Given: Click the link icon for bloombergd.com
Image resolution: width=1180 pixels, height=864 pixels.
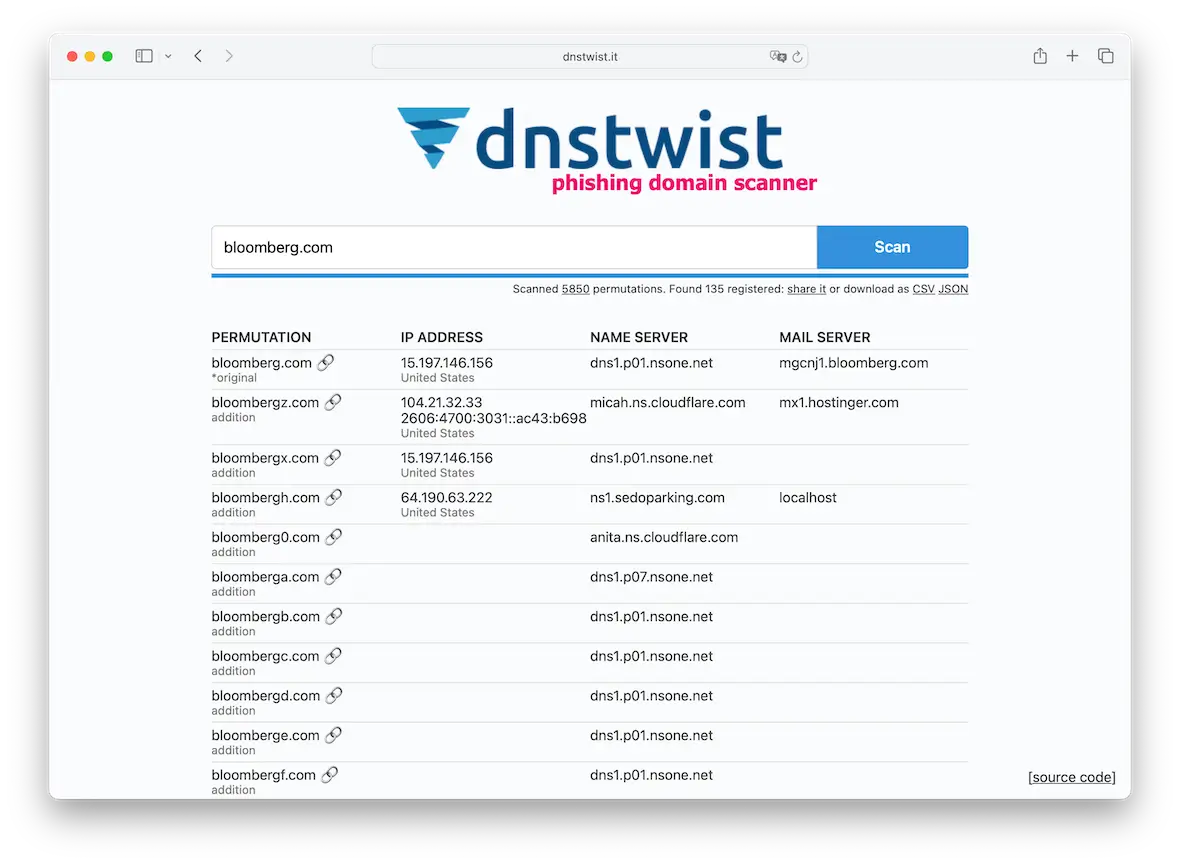Looking at the screenshot, I should pos(334,695).
